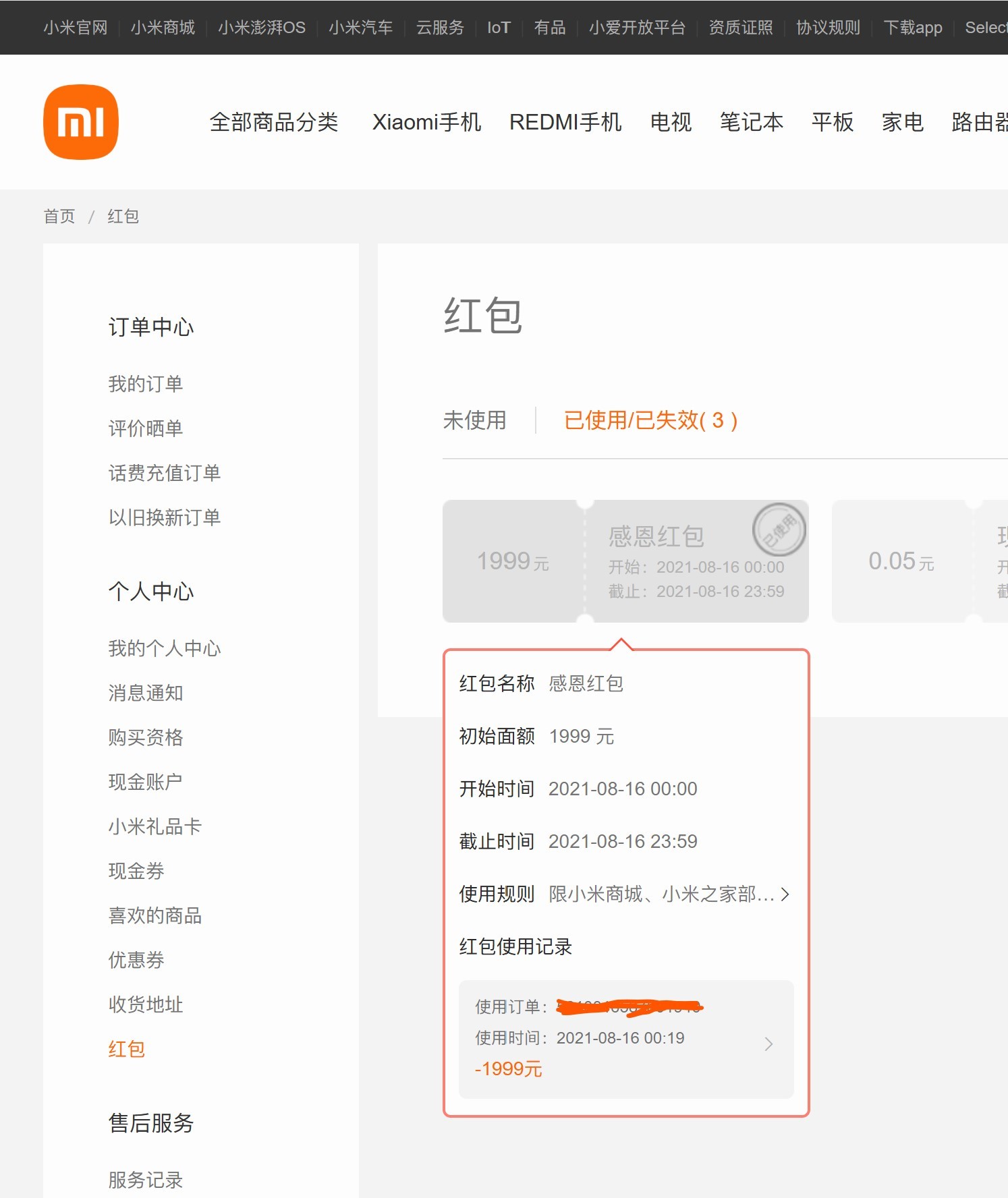Open 消息通知 sidebar item

(146, 693)
